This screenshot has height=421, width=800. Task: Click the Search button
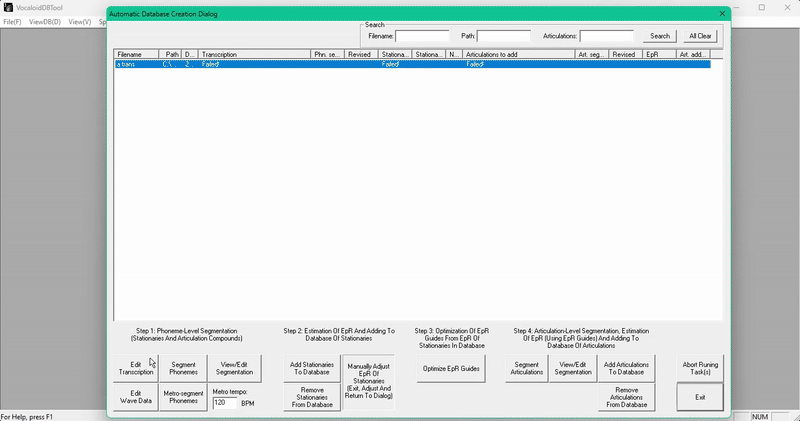coord(660,36)
